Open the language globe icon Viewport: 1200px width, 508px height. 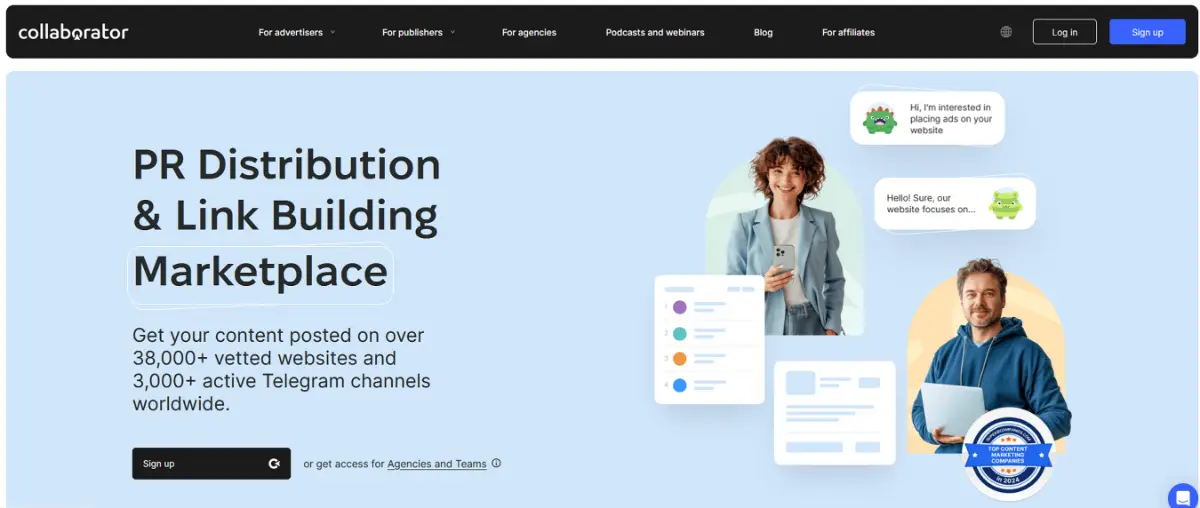tap(1005, 32)
